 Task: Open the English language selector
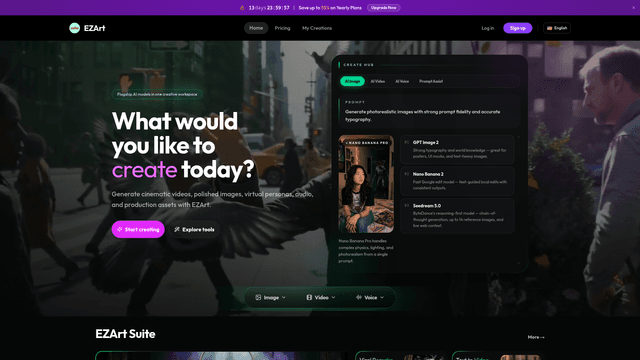(557, 28)
